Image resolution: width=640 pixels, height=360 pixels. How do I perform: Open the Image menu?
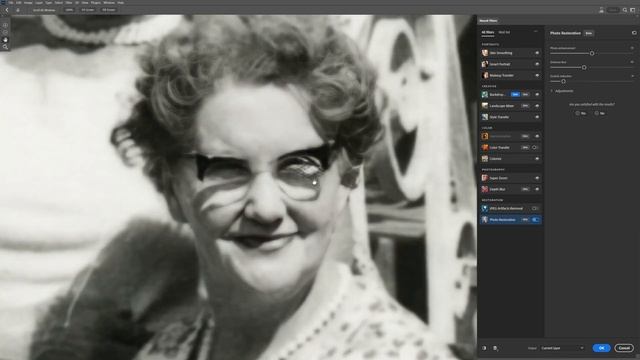[x=28, y=2]
